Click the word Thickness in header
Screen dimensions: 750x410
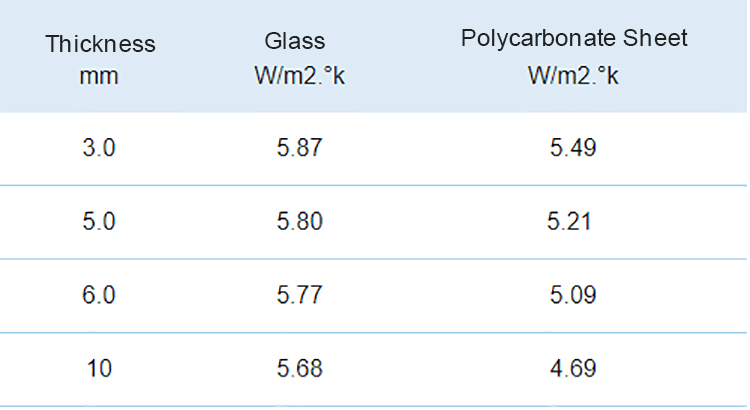click(x=100, y=44)
